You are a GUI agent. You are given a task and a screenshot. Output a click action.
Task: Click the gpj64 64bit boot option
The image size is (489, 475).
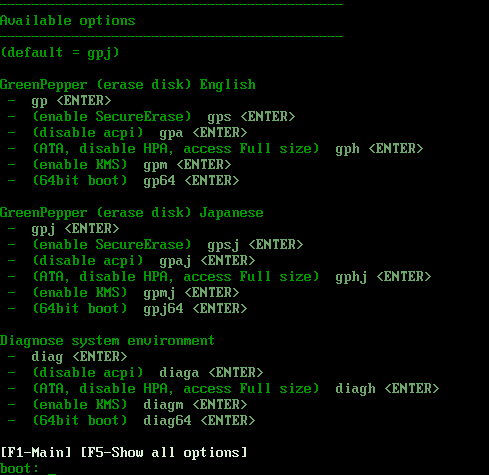[x=127, y=309]
